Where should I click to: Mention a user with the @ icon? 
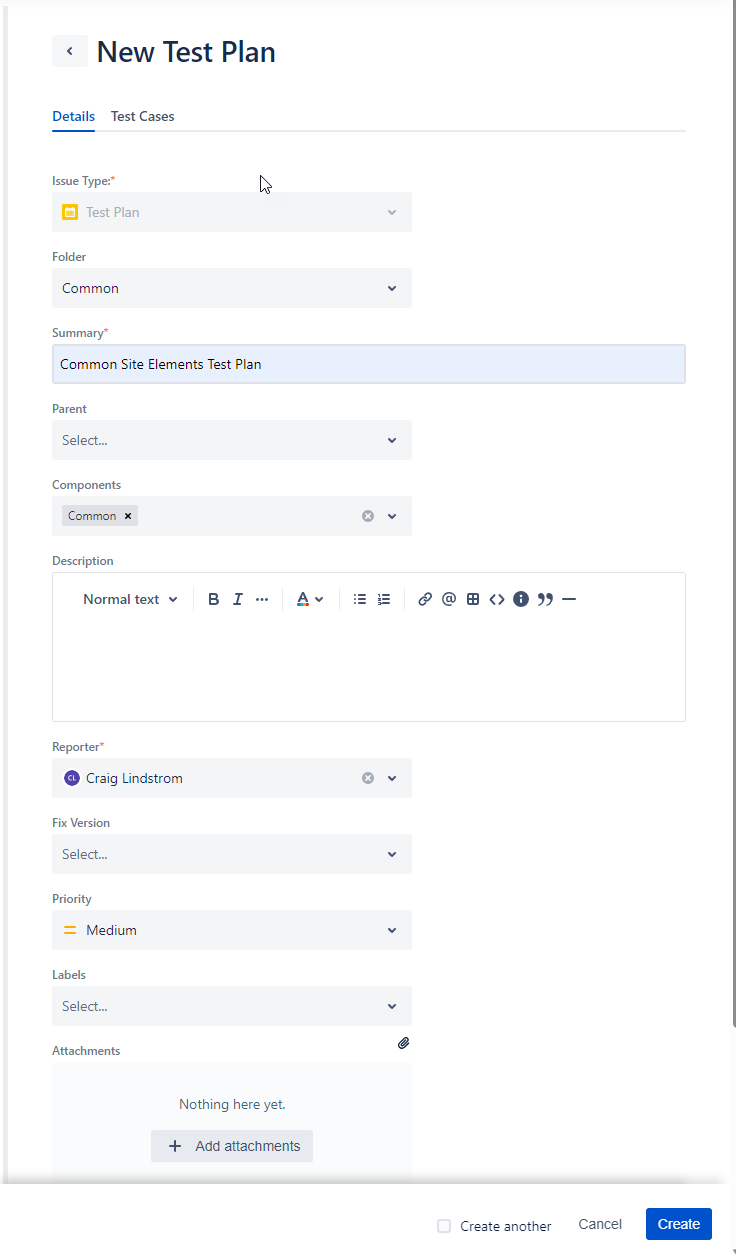pos(448,598)
